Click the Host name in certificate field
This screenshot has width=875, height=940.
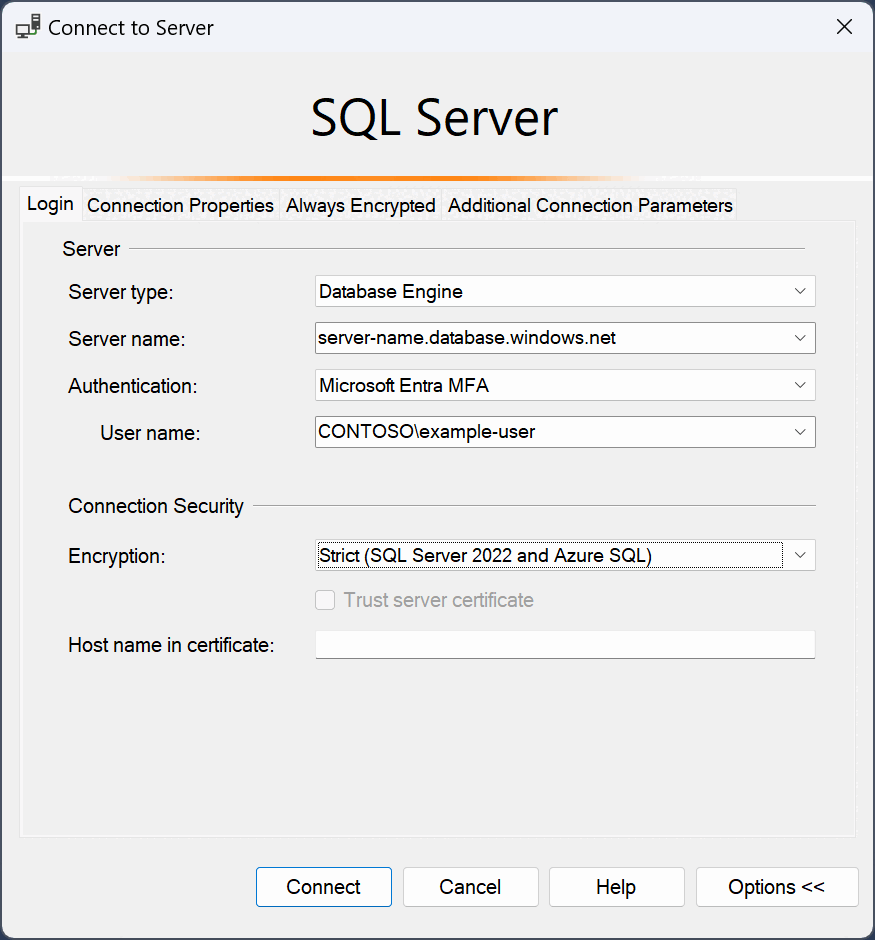pyautogui.click(x=565, y=644)
